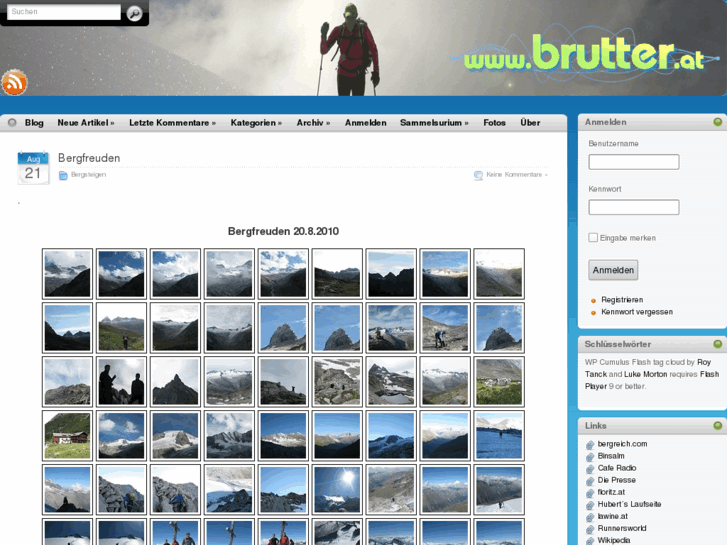
Task: Click the www.brutter.at site logo
Action: tap(583, 53)
